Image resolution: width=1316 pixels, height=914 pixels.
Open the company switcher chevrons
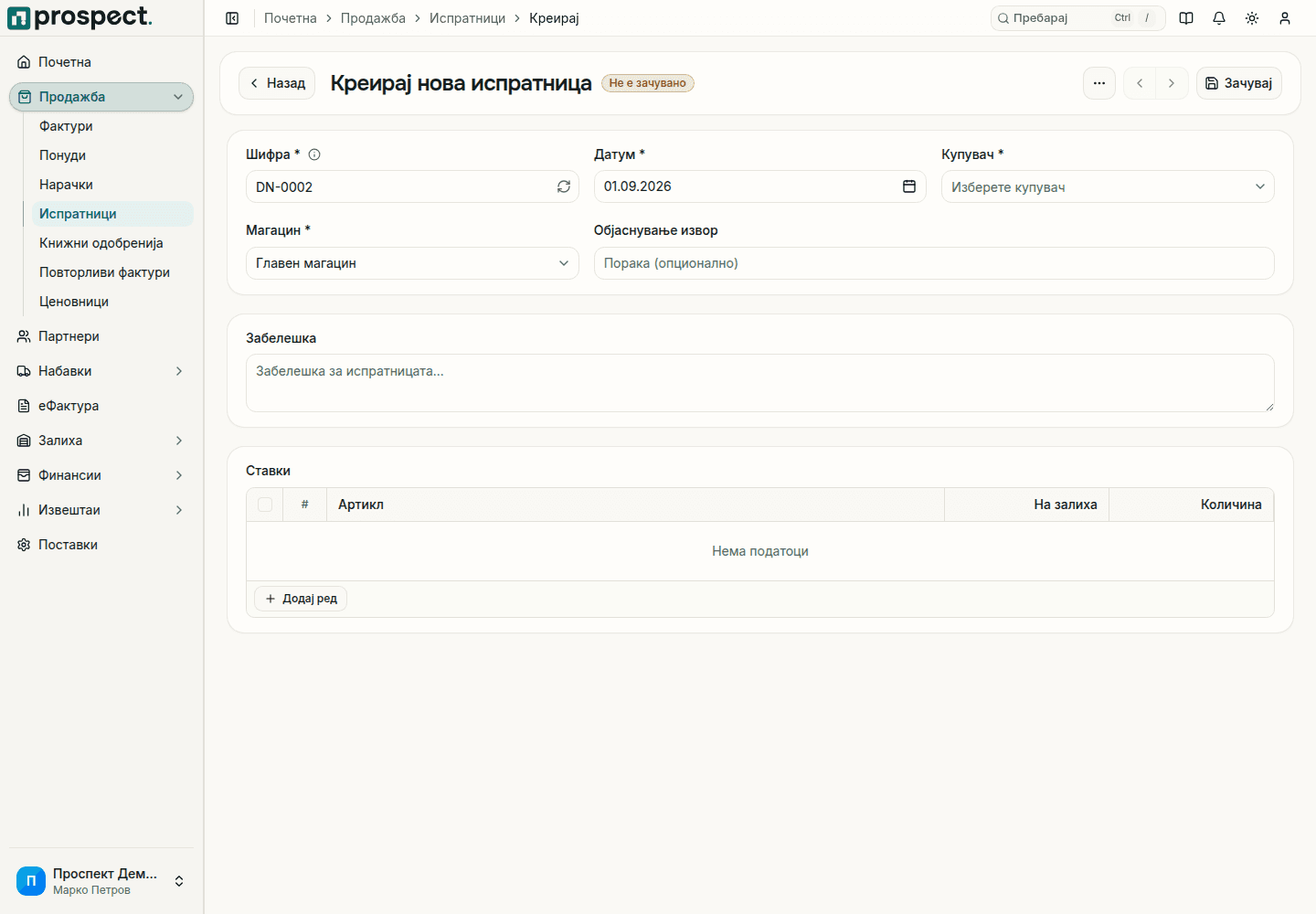tap(179, 881)
